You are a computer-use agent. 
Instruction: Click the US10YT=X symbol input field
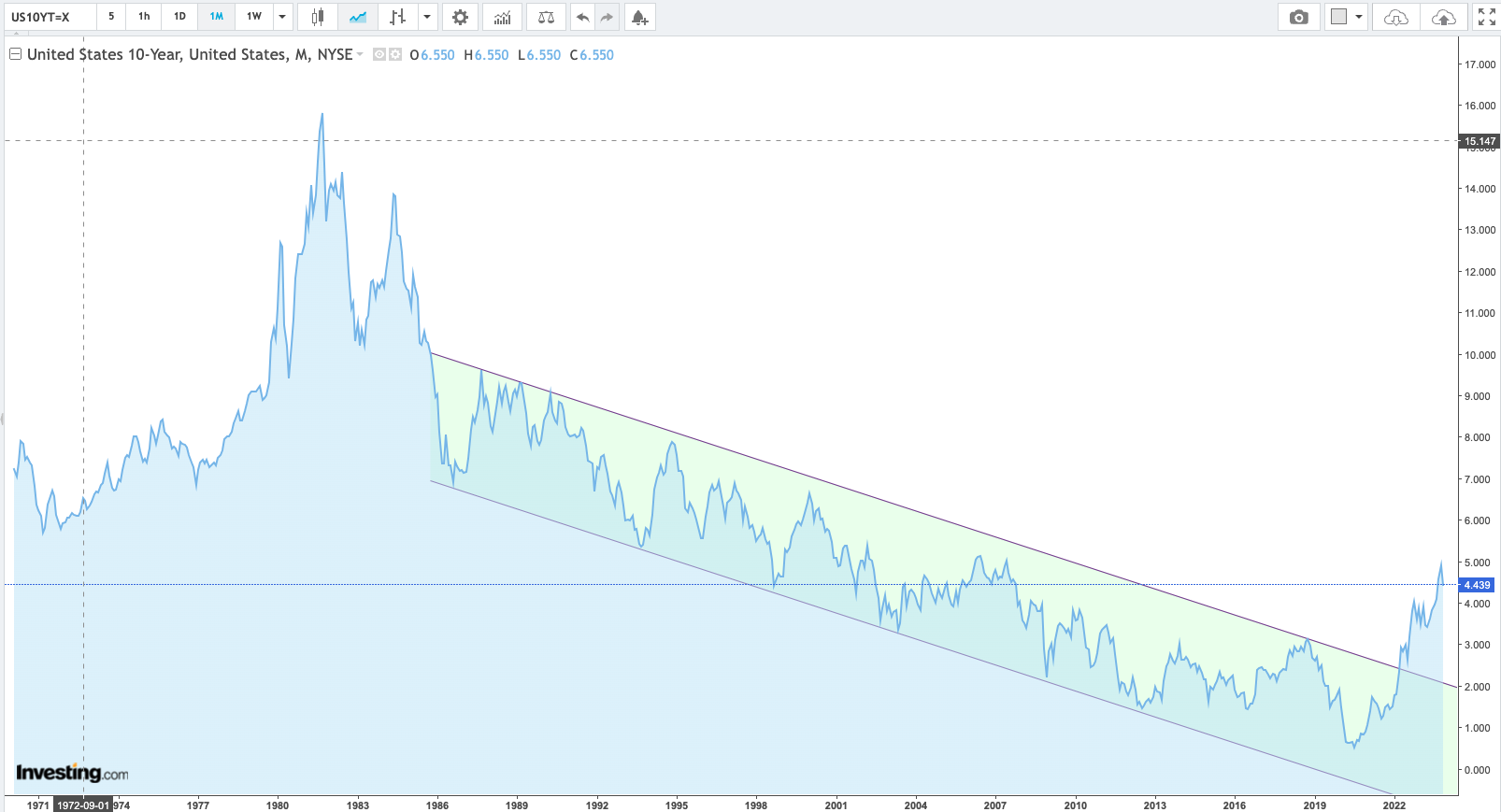click(49, 17)
